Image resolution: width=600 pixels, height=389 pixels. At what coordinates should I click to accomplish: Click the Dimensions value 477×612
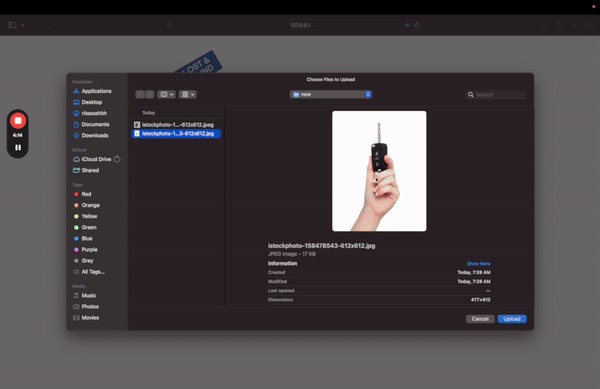481,300
